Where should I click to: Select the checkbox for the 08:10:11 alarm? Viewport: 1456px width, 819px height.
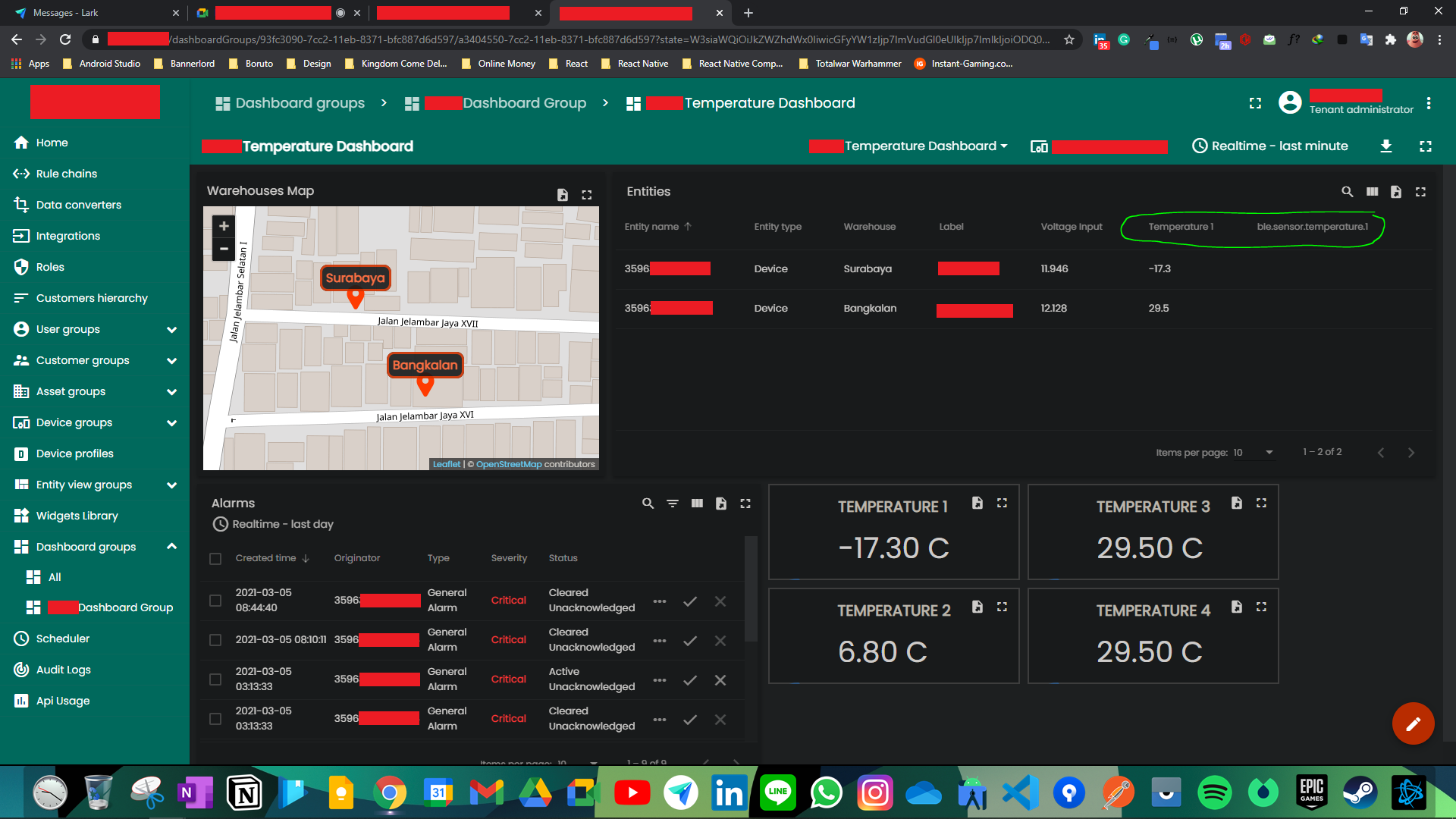[215, 640]
